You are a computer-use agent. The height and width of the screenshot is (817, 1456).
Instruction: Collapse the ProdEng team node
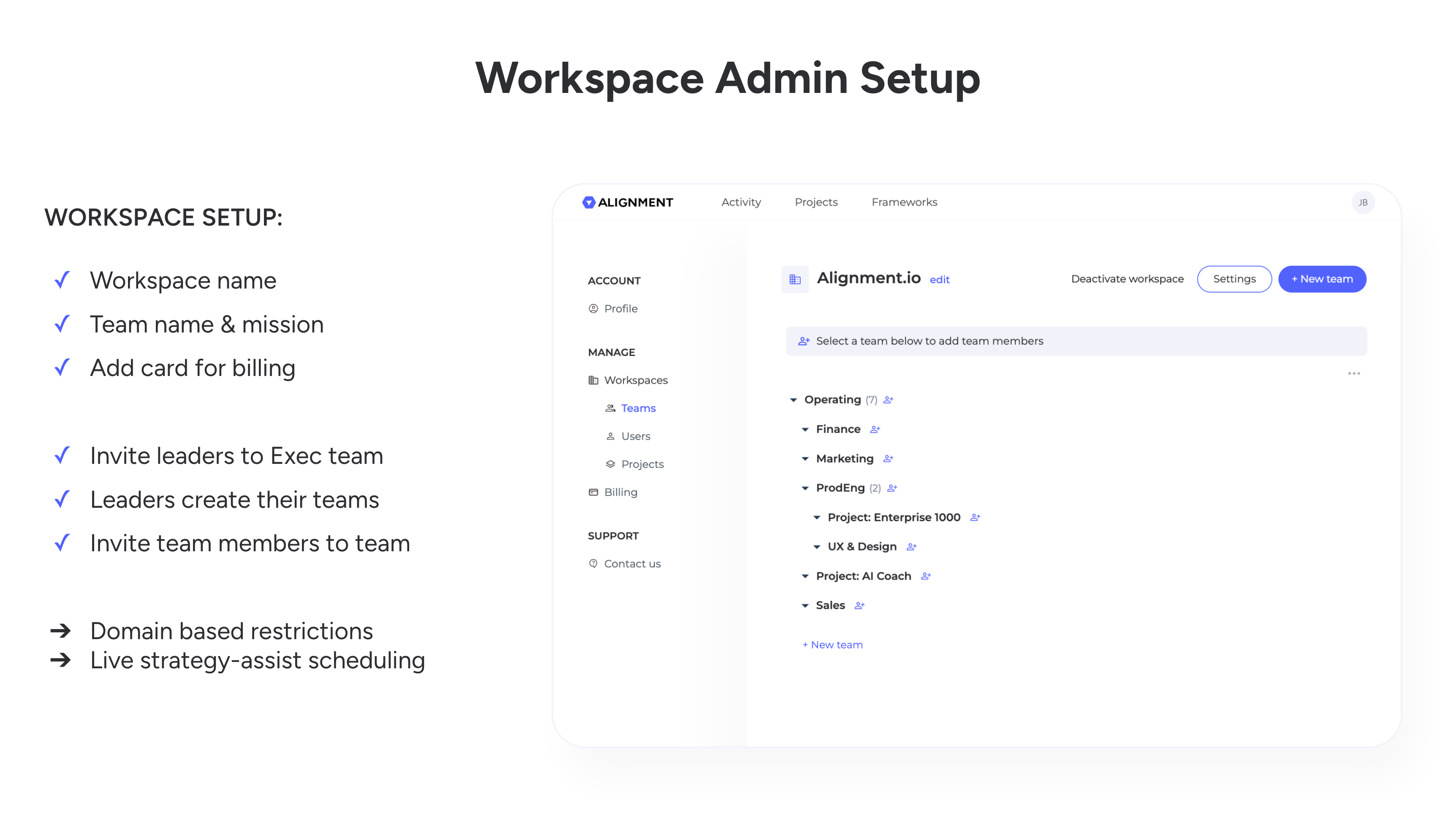click(805, 488)
